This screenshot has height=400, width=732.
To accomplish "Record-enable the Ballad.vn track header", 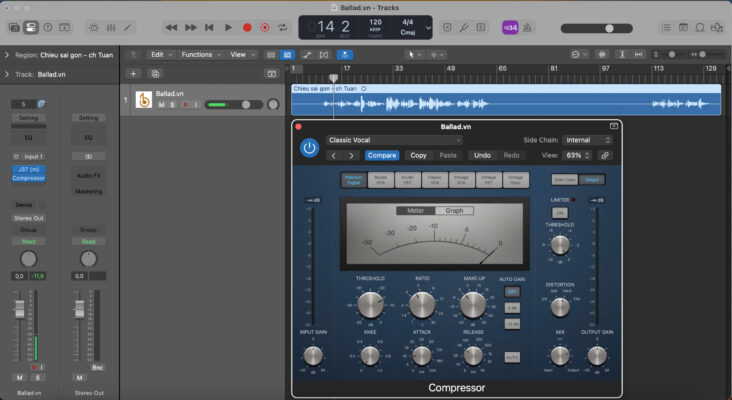I will [185, 105].
